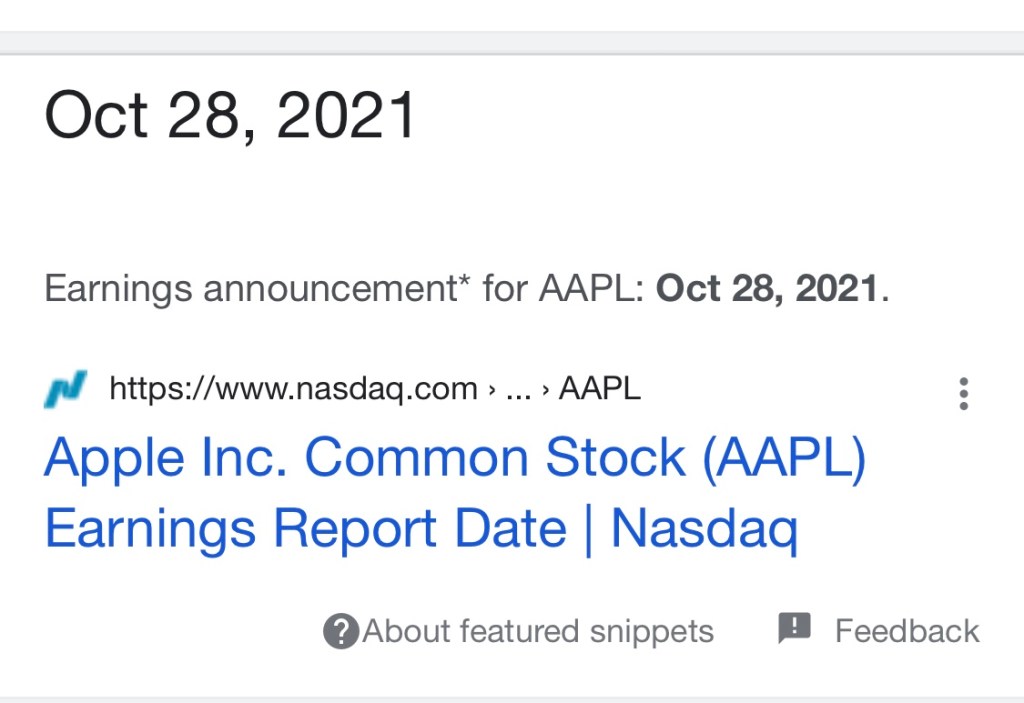Click the first breadcrumb chevron after nasdaq.com
1024x703 pixels.
pyautogui.click(x=492, y=389)
